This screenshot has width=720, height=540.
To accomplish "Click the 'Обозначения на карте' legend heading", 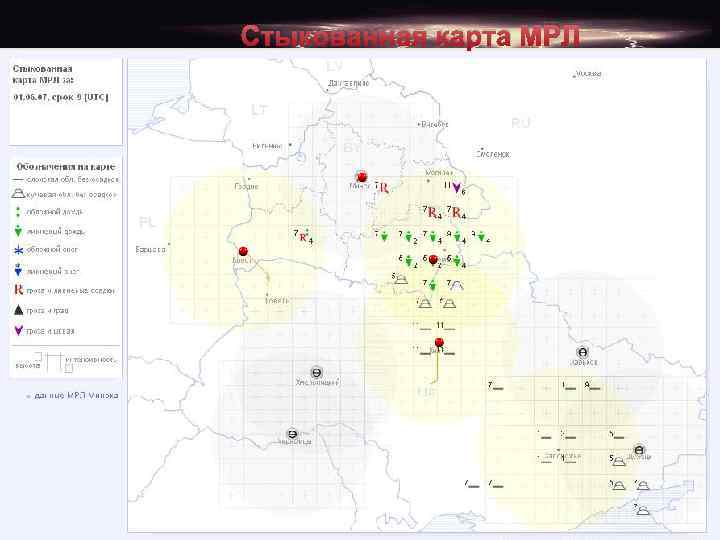I will point(66,167).
